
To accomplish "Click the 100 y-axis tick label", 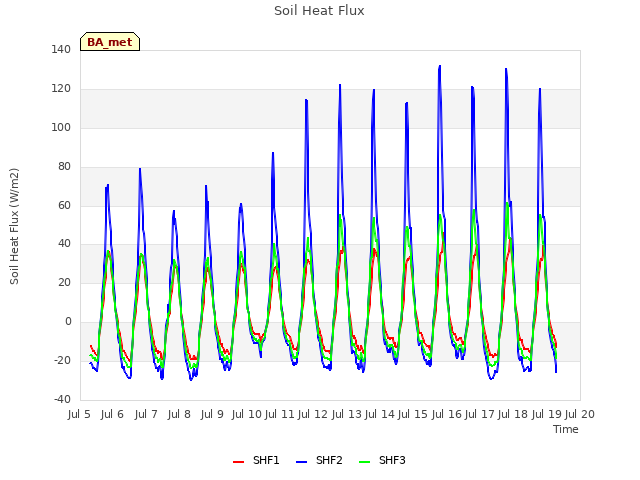I will tap(61, 128).
